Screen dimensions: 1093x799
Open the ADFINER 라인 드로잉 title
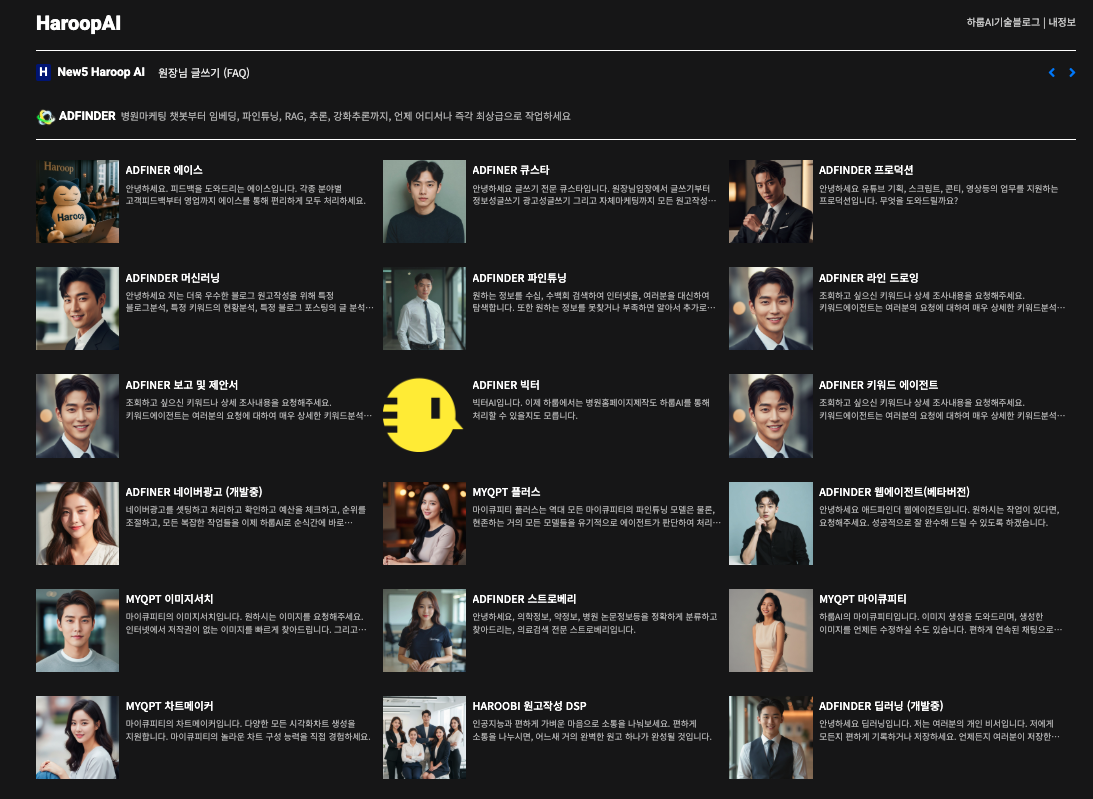click(x=869, y=277)
